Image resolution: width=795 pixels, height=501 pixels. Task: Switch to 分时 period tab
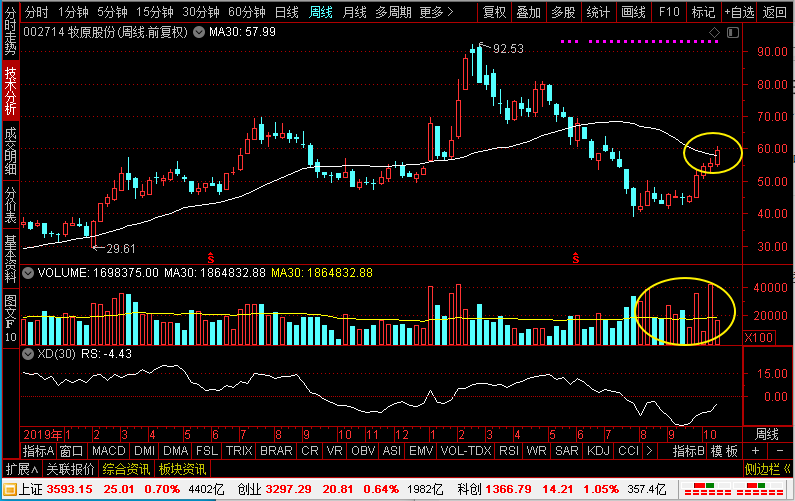click(x=37, y=12)
